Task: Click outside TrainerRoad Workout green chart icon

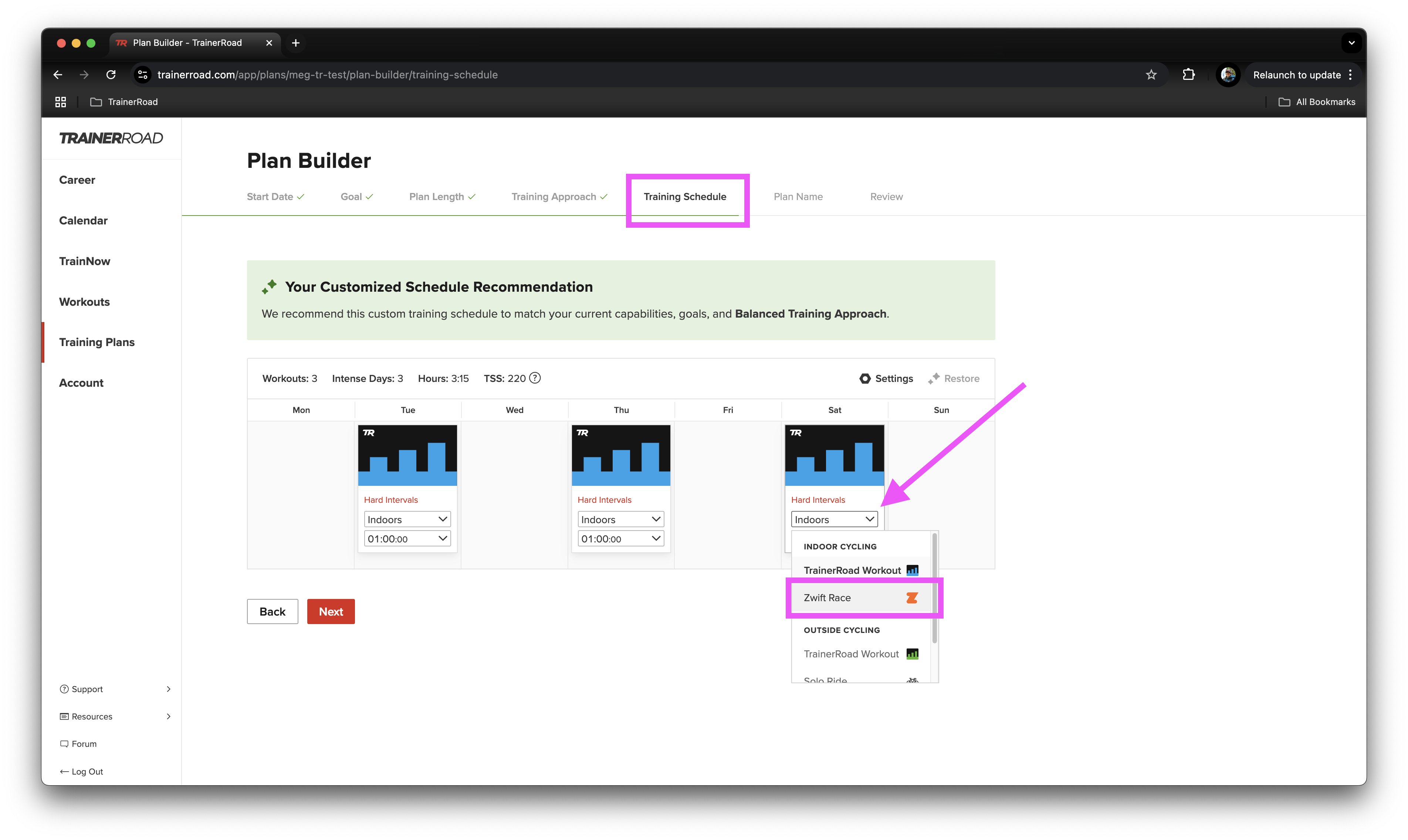Action: [912, 654]
